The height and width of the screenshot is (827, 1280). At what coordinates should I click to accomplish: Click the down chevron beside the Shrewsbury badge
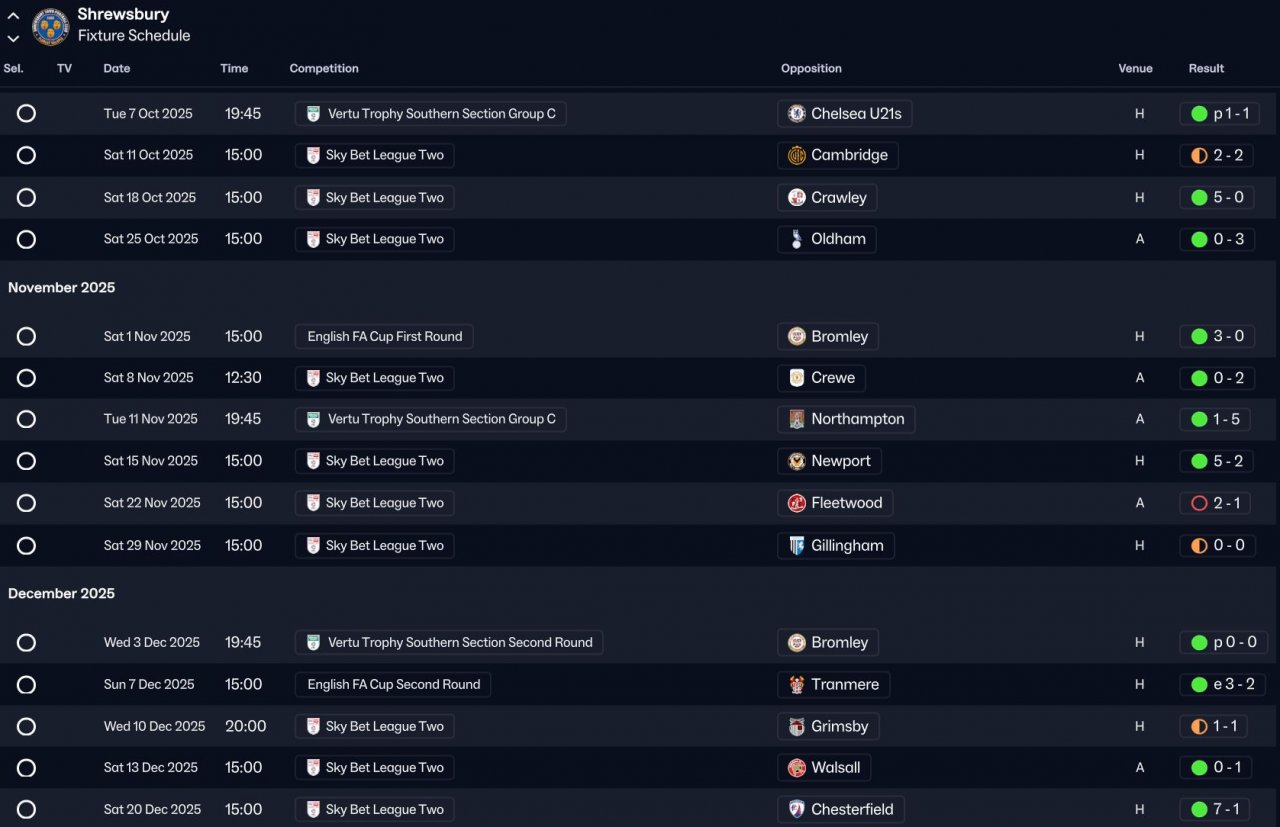coord(14,38)
